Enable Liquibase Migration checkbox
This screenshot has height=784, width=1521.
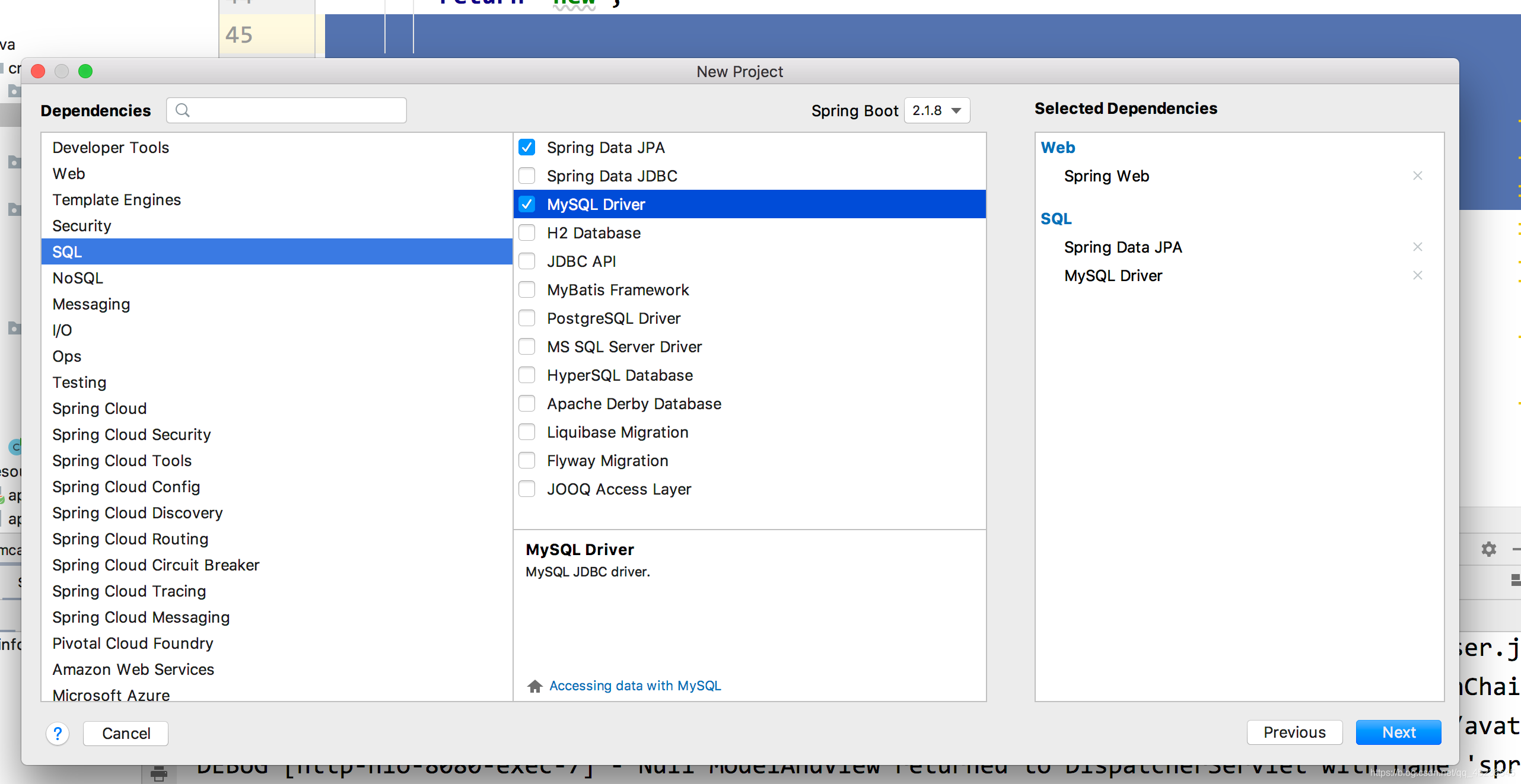[x=527, y=432]
